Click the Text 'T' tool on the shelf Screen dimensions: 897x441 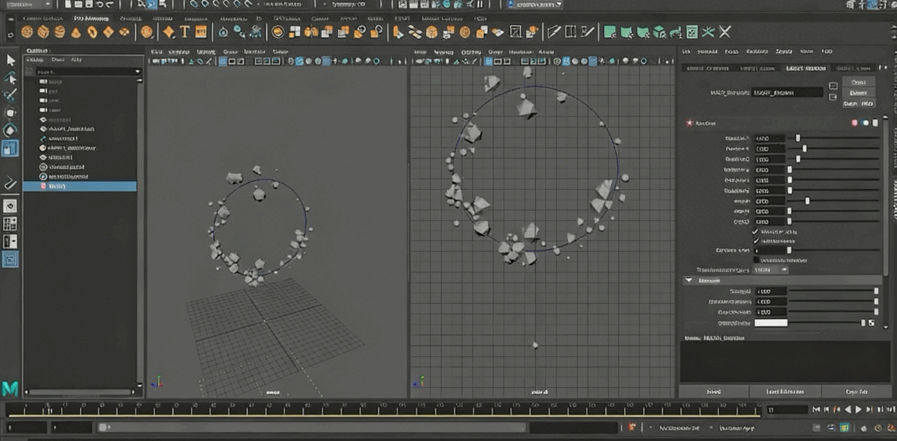coord(185,32)
